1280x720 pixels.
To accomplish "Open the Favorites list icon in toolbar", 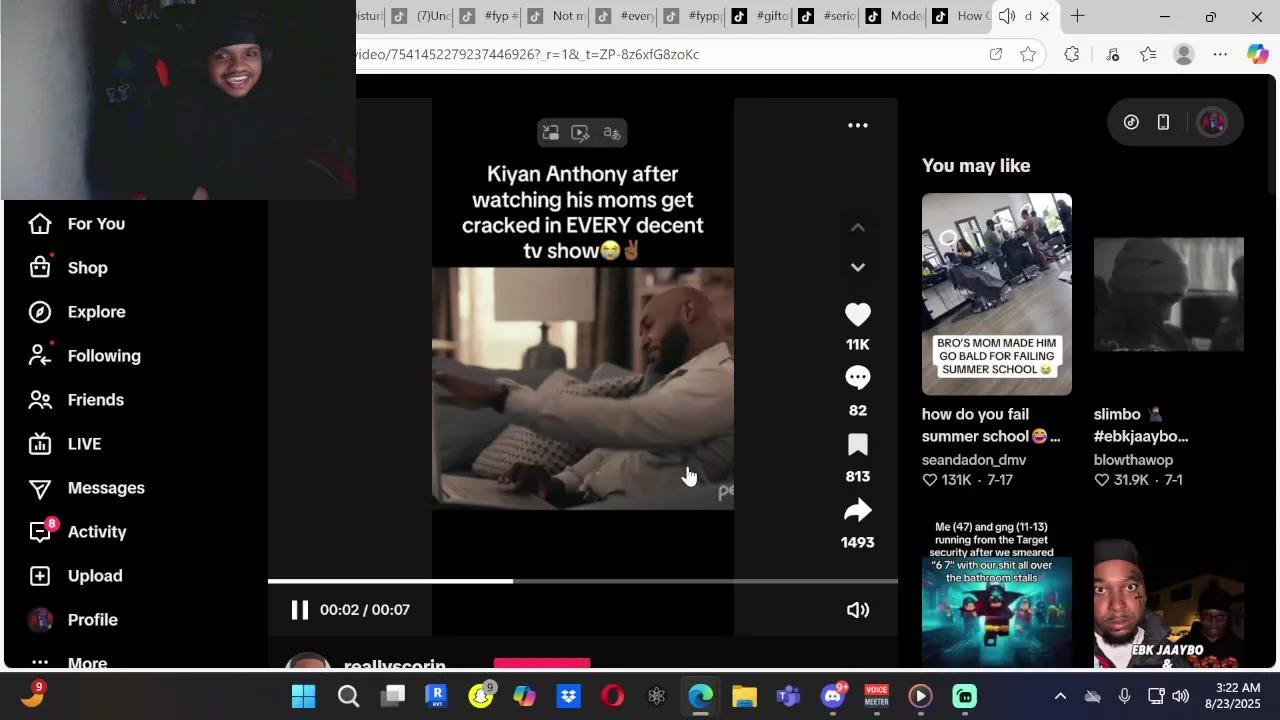I will click(1148, 54).
